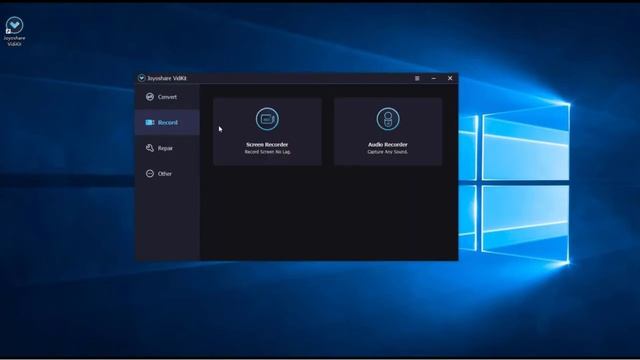Click the 'Record Screen No Lag.' caption

point(267,152)
